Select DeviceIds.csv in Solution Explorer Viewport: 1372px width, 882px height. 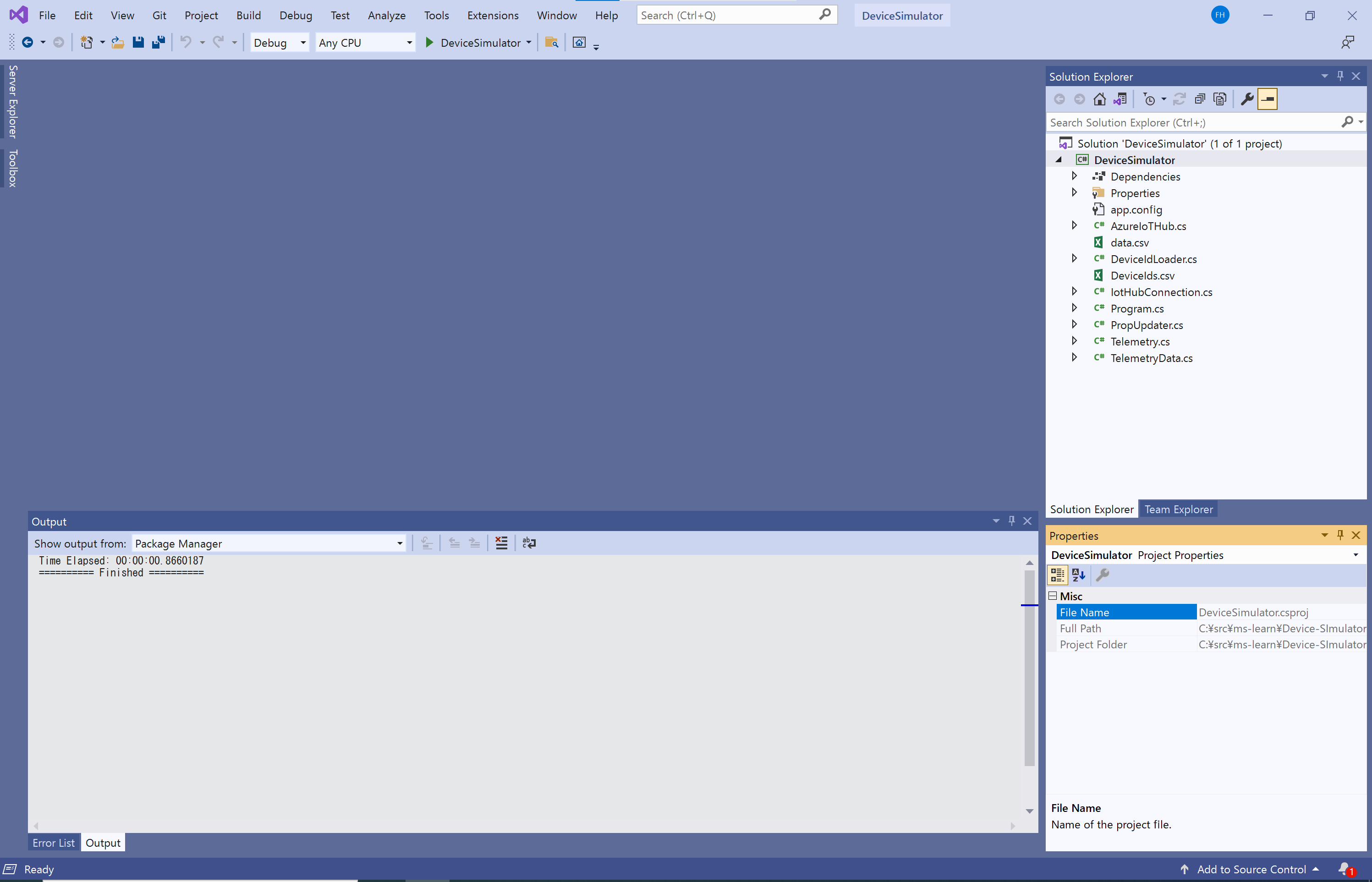[x=1142, y=275]
